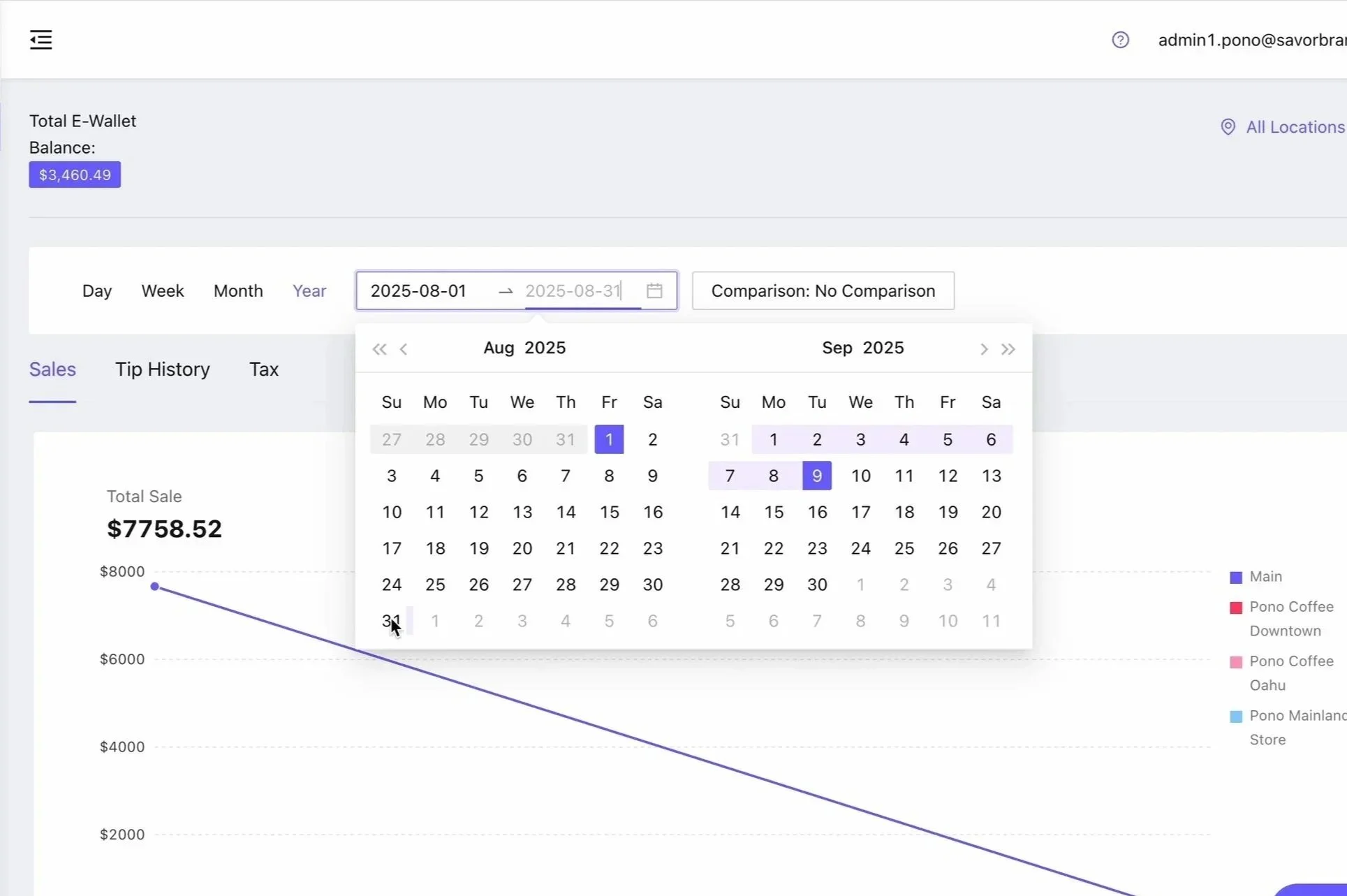Go to previous year double arrow

coord(379,348)
